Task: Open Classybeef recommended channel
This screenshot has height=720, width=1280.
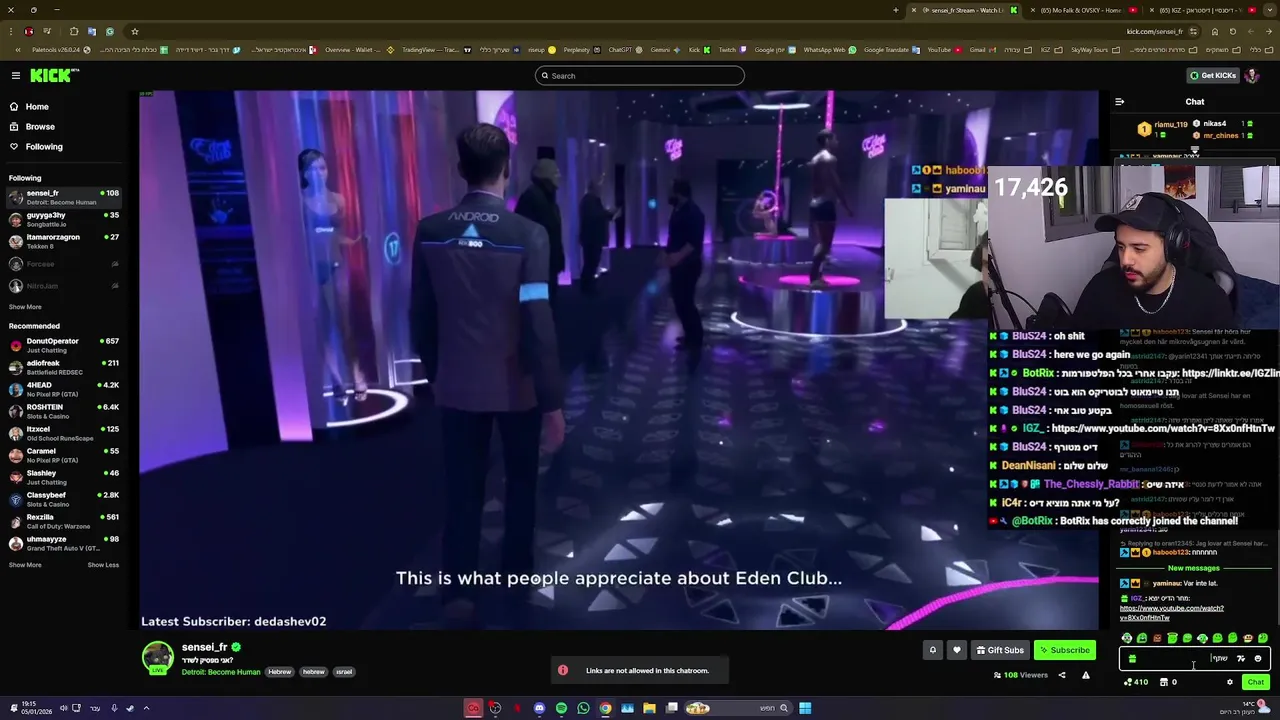Action: point(64,499)
